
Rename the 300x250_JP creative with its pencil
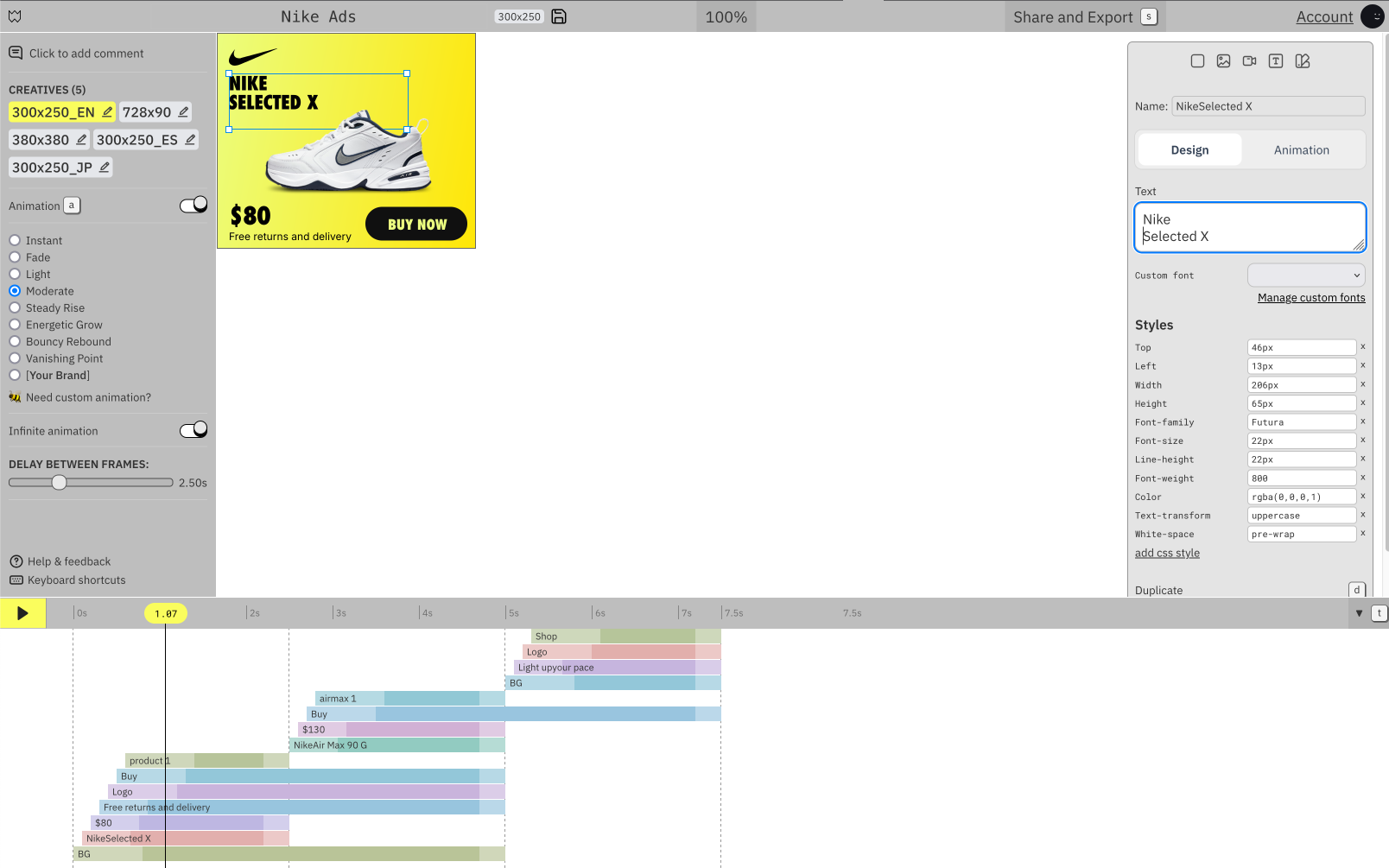(x=104, y=167)
